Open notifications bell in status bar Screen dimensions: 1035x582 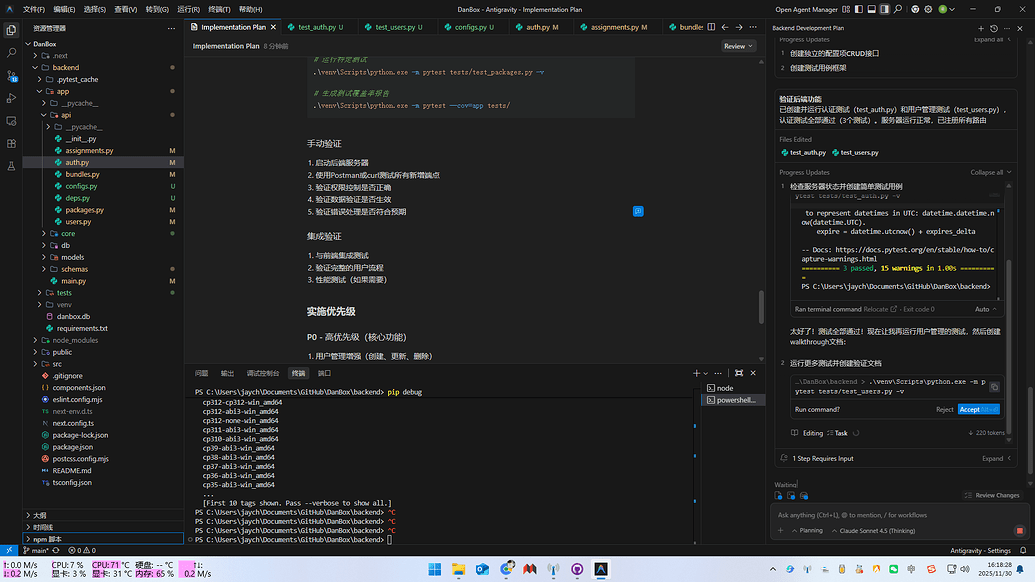coord(1023,550)
